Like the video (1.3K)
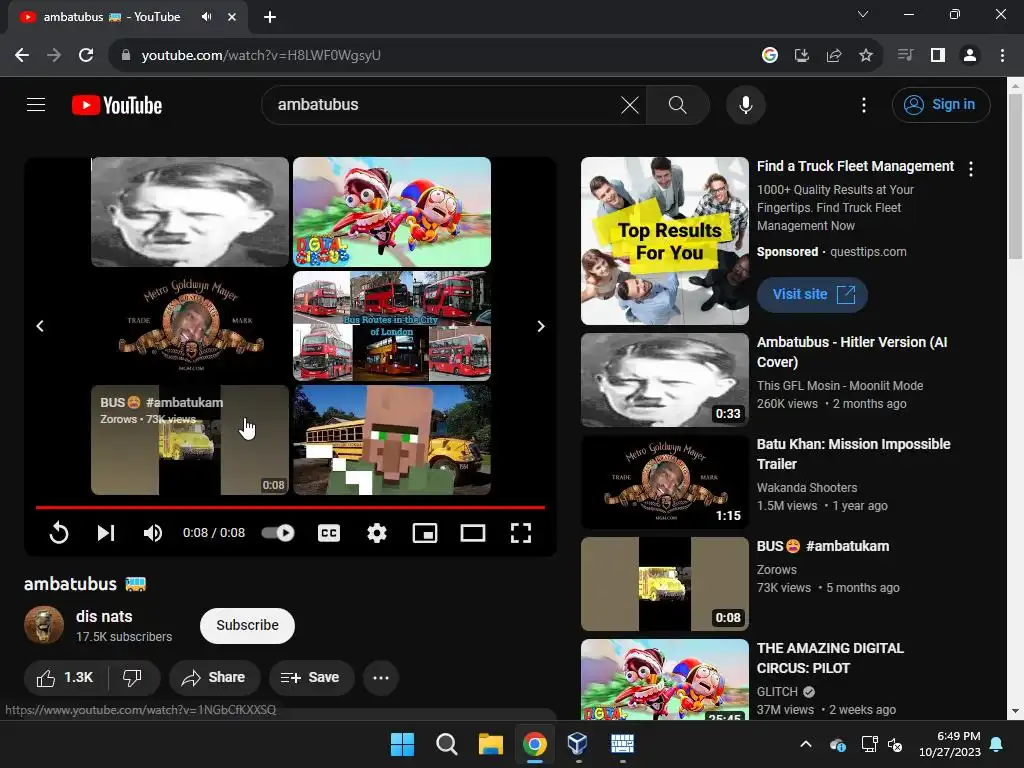 point(65,677)
